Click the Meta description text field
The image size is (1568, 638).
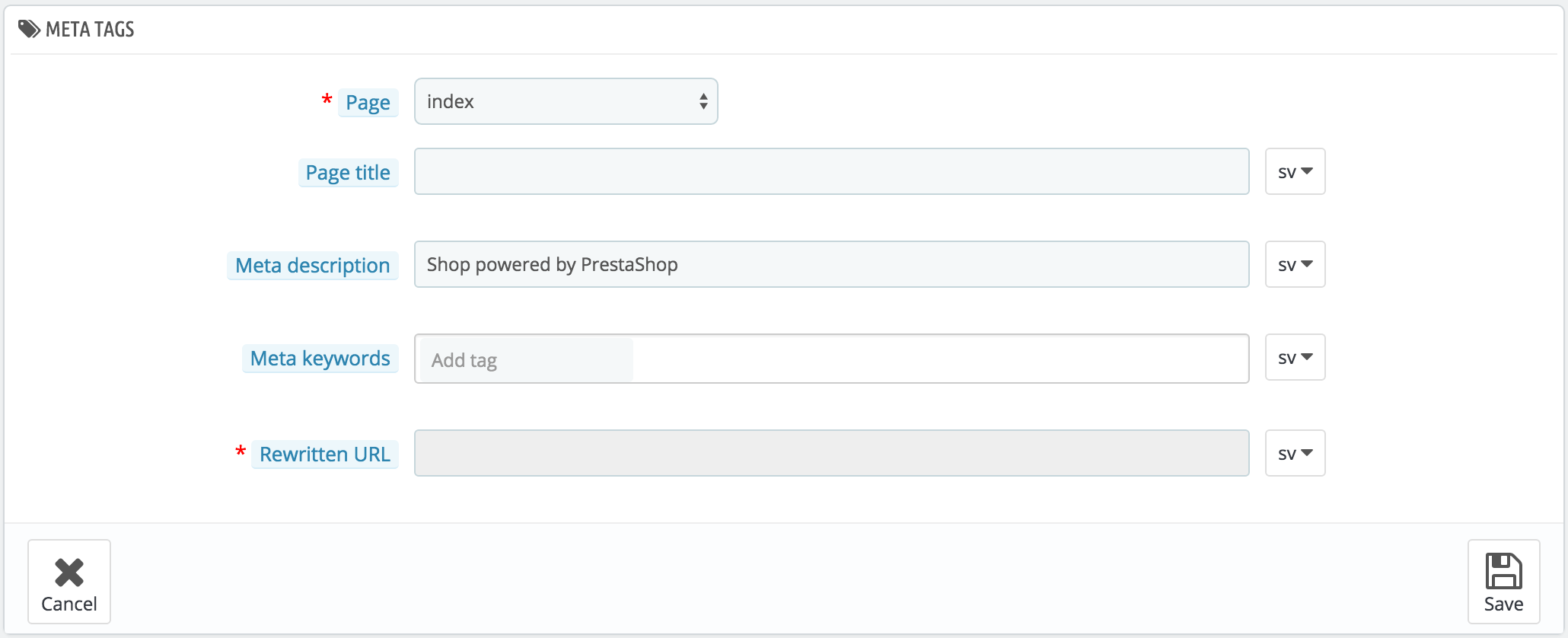[831, 264]
